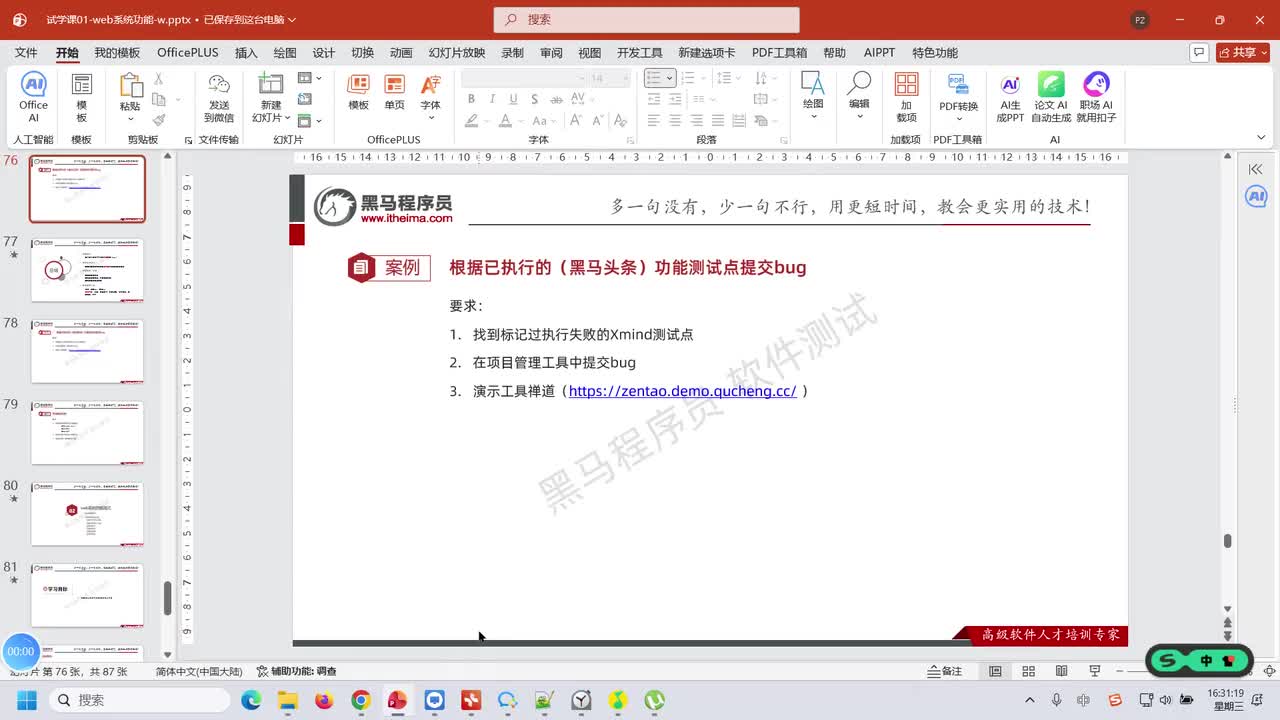Start slide show from status bar icon
Viewport: 1280px width, 720px height.
1095,671
